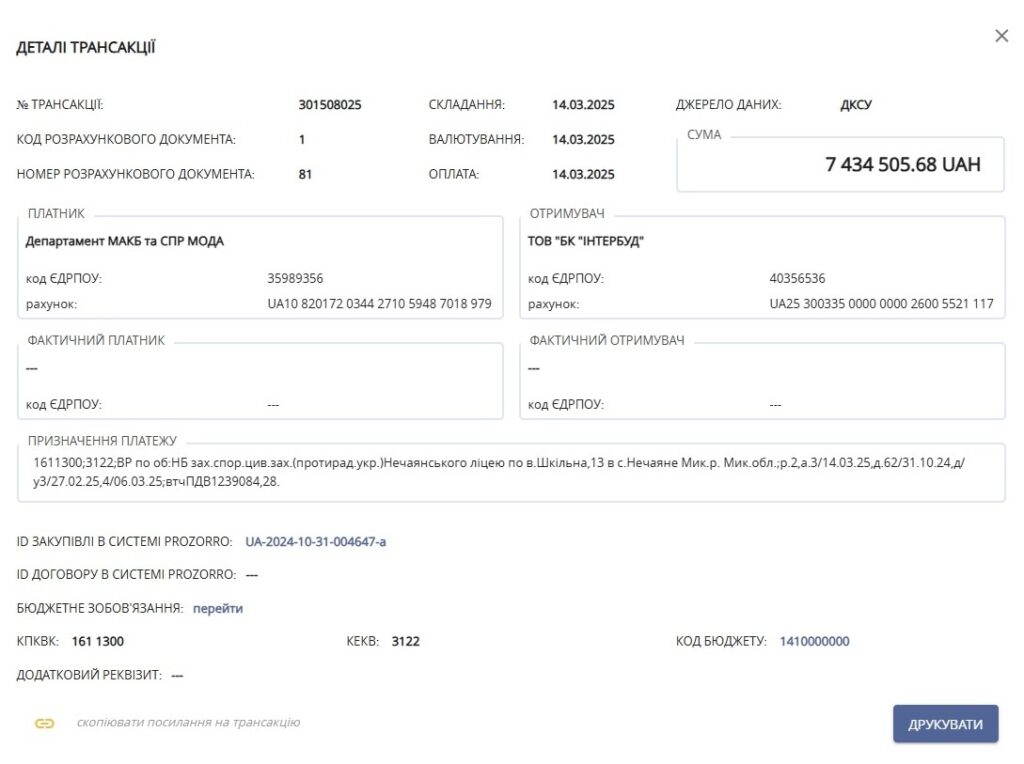Image resolution: width=1024 pixels, height=764 pixels.
Task: Select the КПКВК value 161 1300
Action: point(98,641)
